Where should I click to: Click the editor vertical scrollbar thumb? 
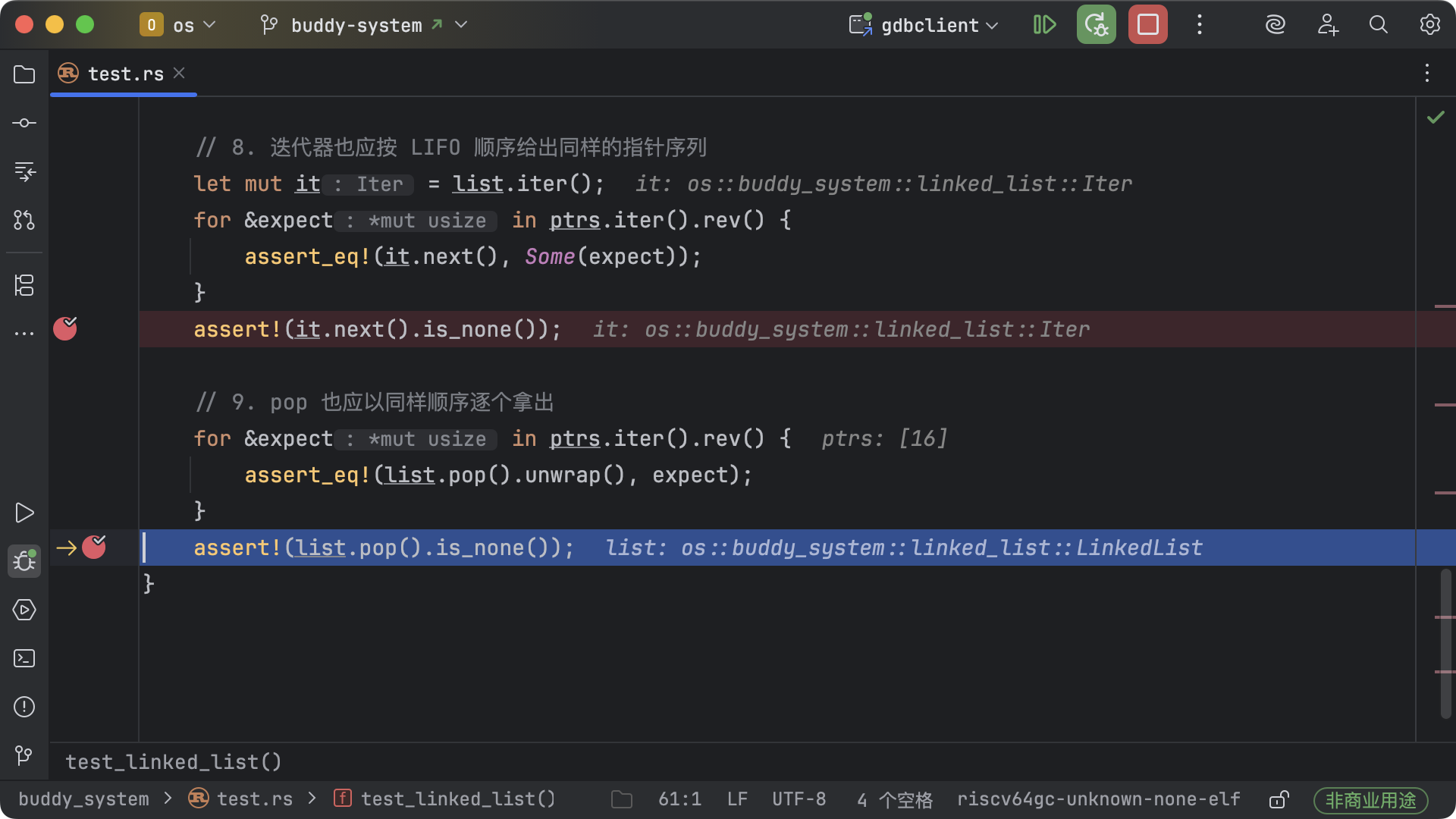point(1445,643)
